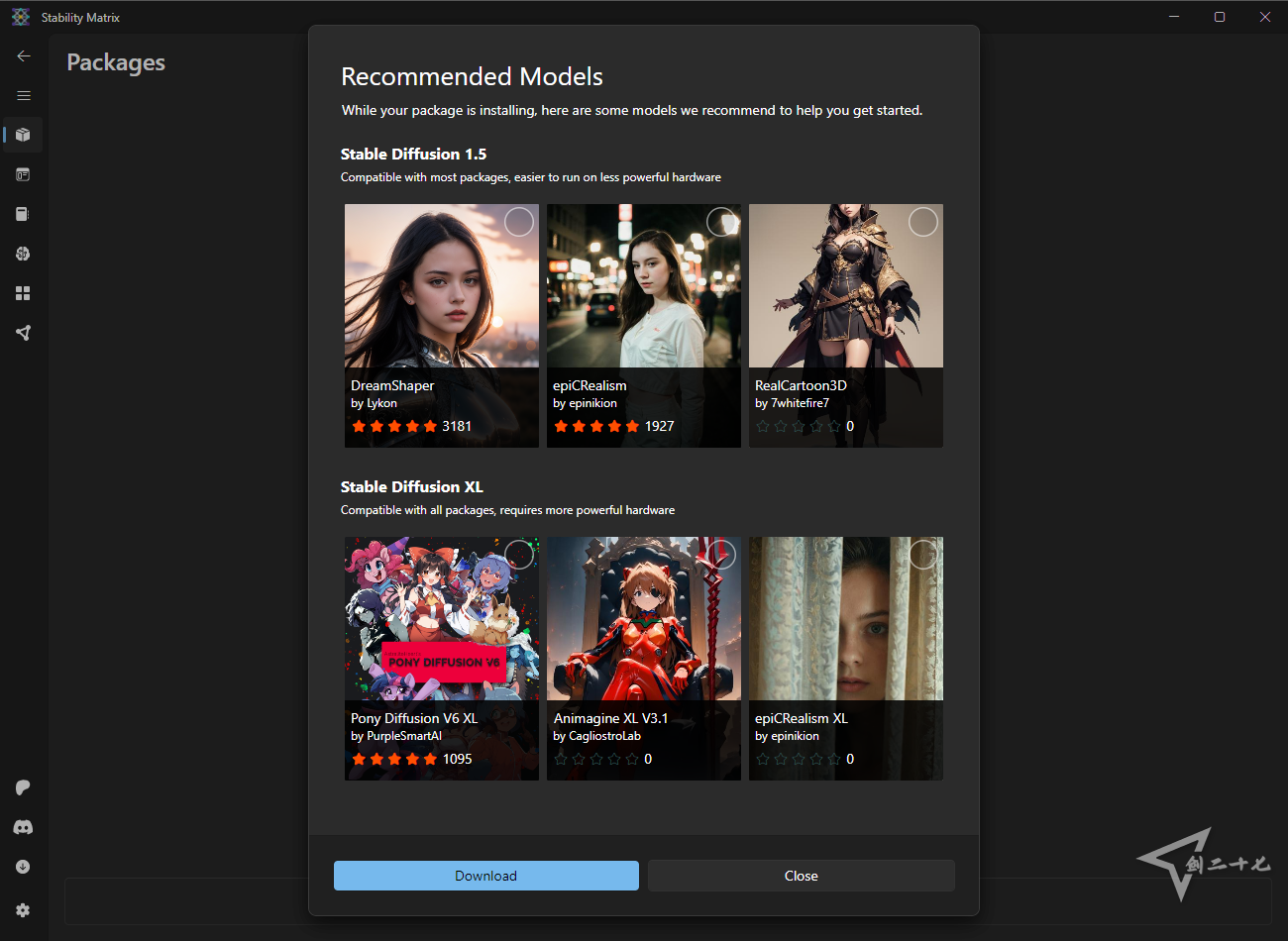The width and height of the screenshot is (1288, 941).
Task: Click the Close button in dialog
Action: (802, 876)
